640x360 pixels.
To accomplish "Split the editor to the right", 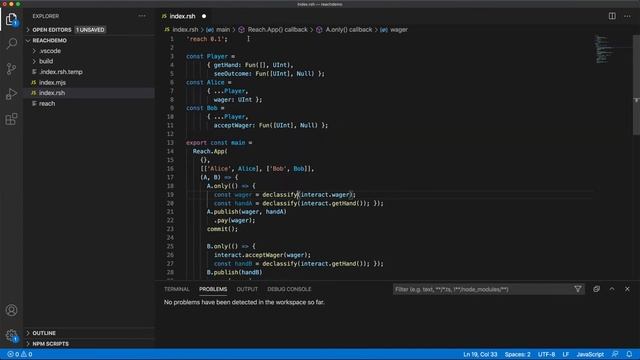I will pyautogui.click(x=612, y=16).
